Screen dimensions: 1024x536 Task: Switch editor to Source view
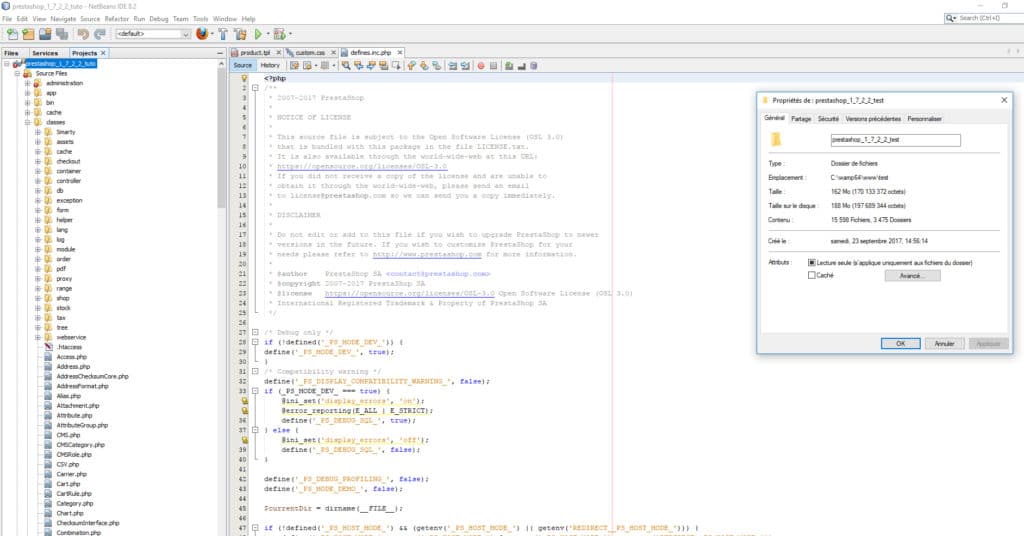[243, 65]
